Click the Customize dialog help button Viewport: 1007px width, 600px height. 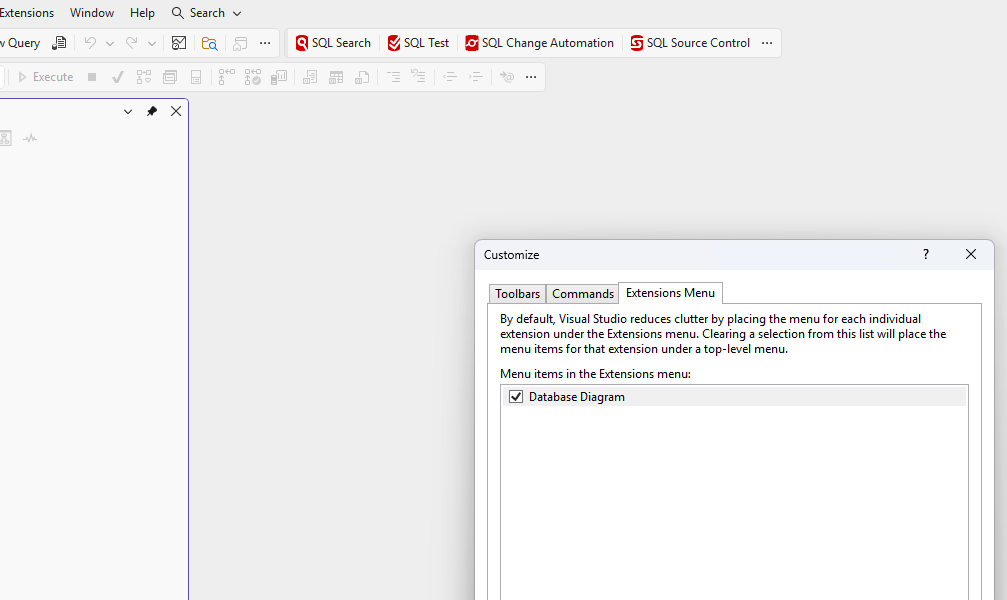pos(925,255)
